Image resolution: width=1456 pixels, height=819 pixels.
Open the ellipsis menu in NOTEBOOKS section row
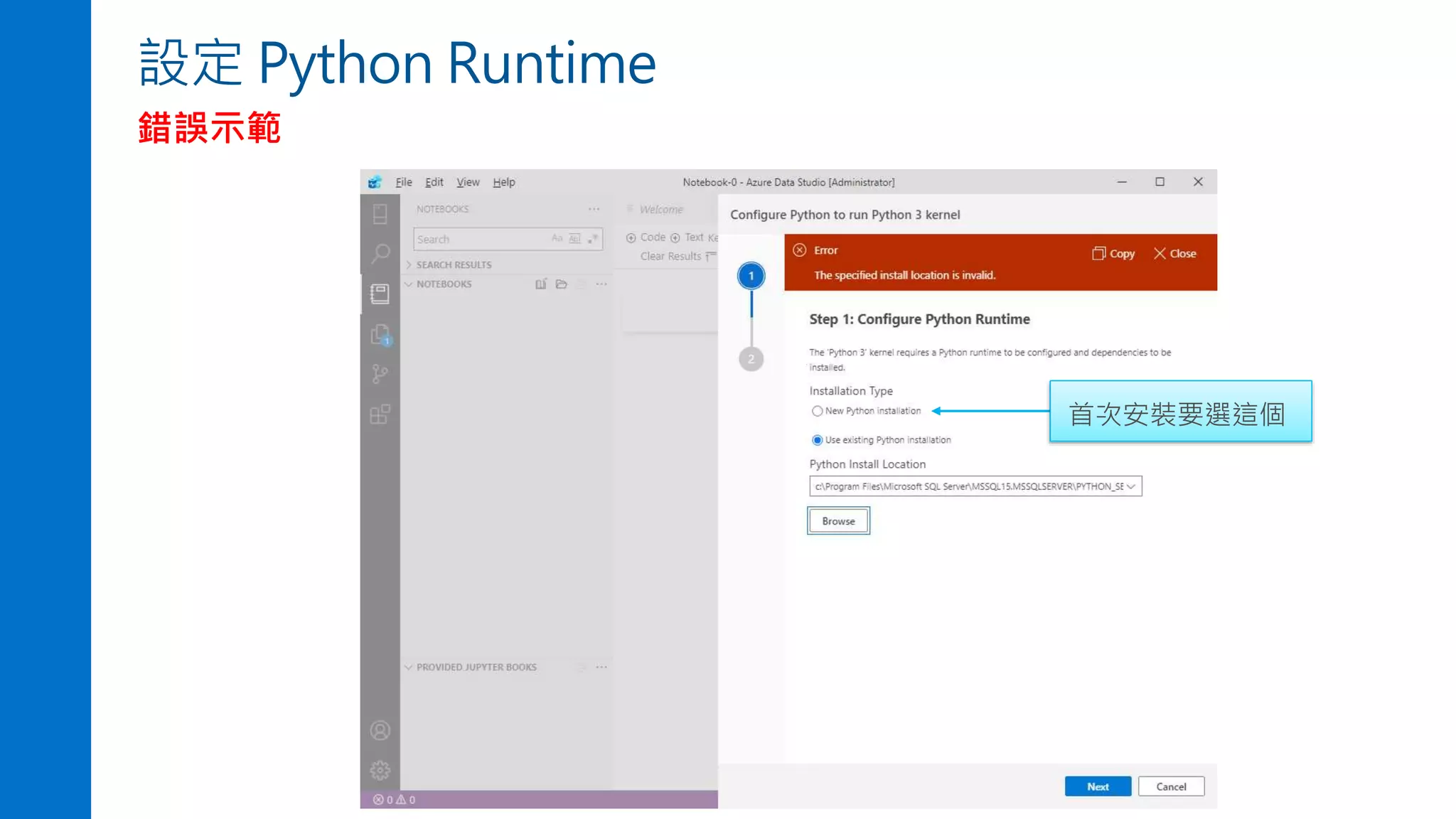(x=601, y=284)
